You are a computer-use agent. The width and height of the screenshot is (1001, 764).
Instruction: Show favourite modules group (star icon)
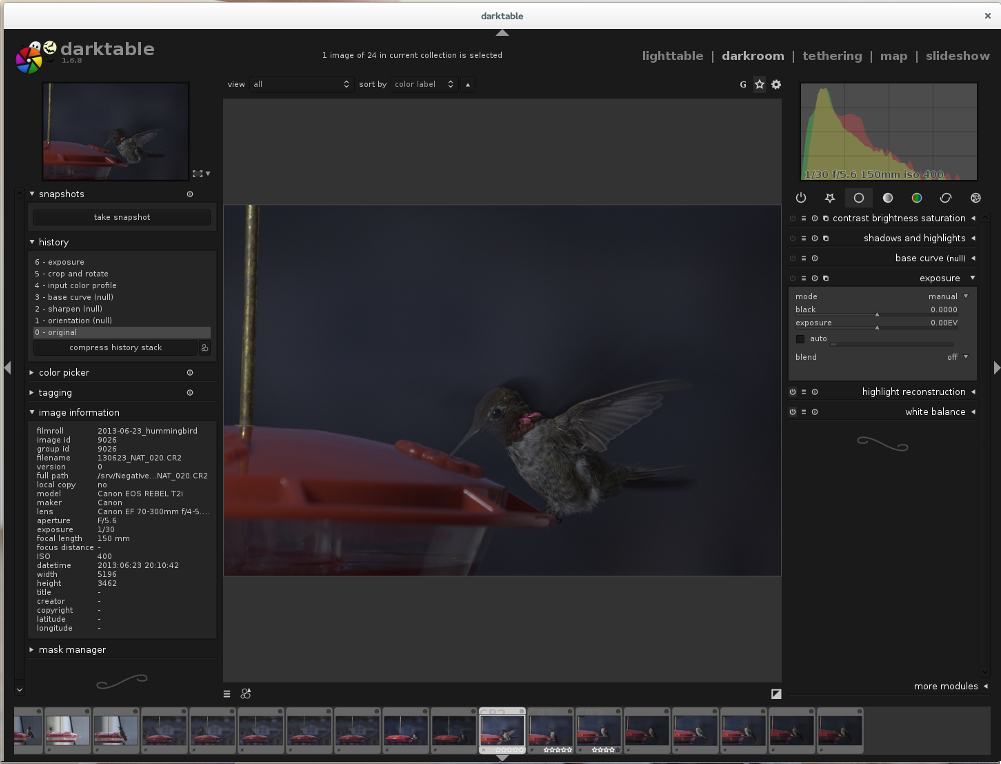coord(829,198)
